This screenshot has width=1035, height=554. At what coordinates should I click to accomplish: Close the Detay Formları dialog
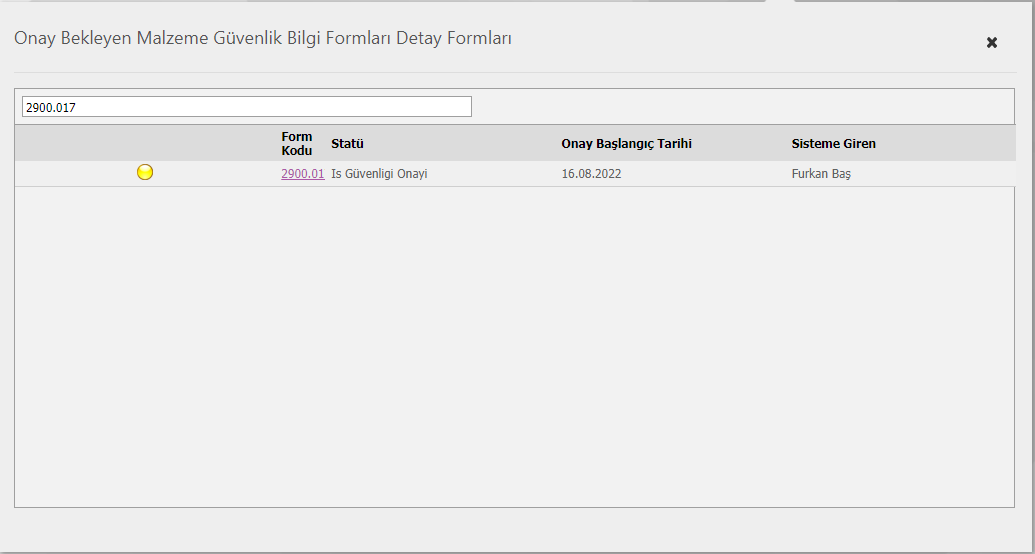tap(991, 42)
